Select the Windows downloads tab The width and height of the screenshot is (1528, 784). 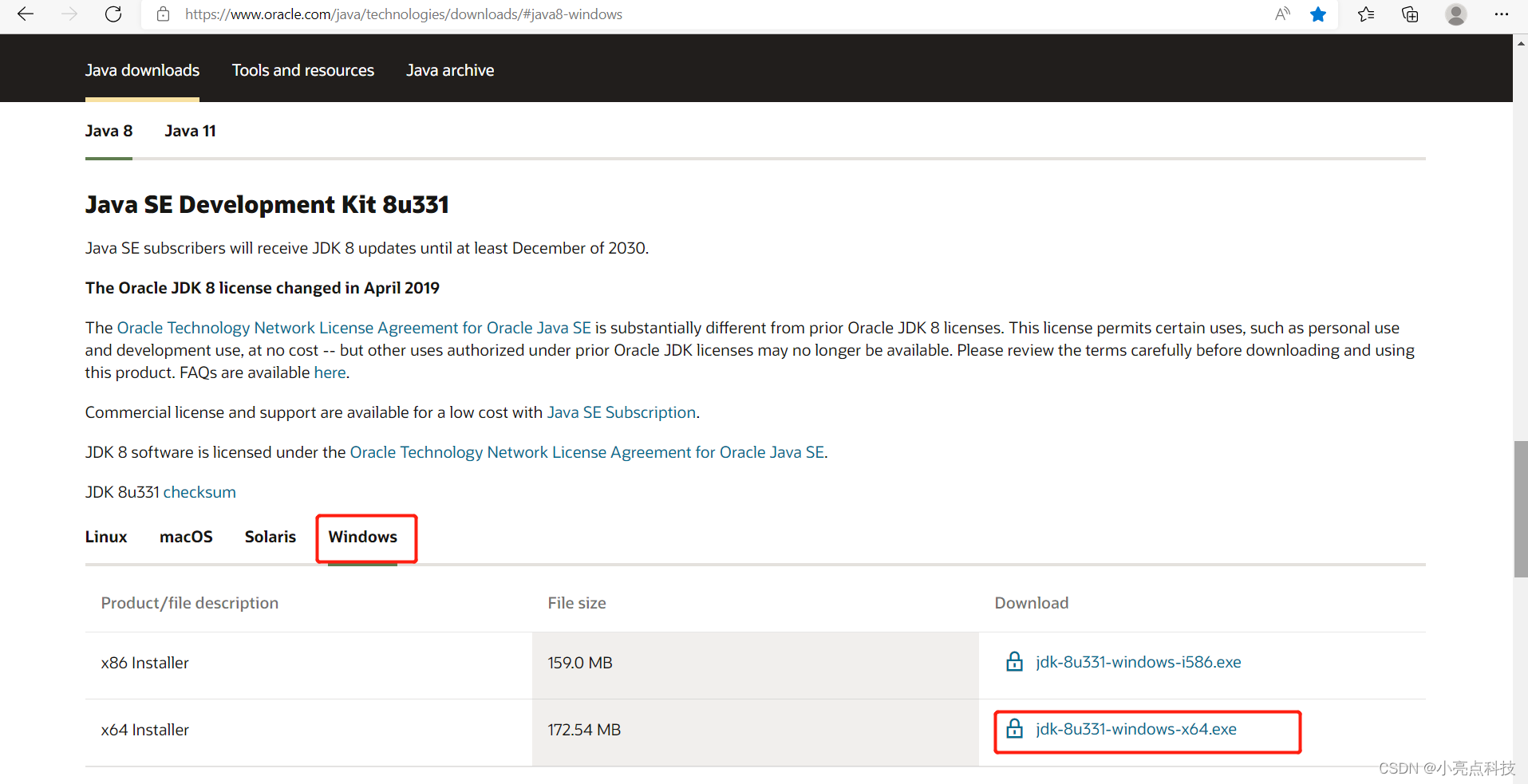point(363,537)
